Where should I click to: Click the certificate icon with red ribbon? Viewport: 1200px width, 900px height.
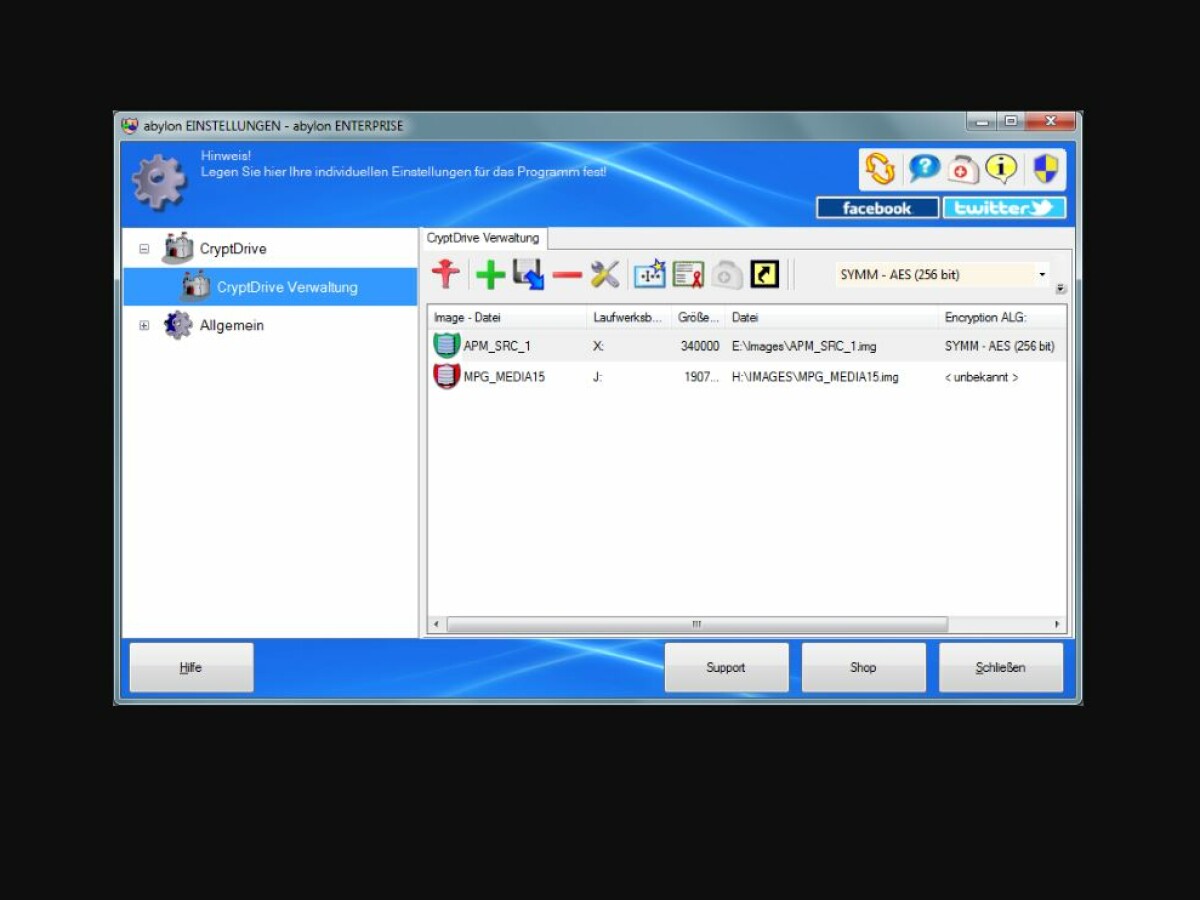tap(688, 274)
